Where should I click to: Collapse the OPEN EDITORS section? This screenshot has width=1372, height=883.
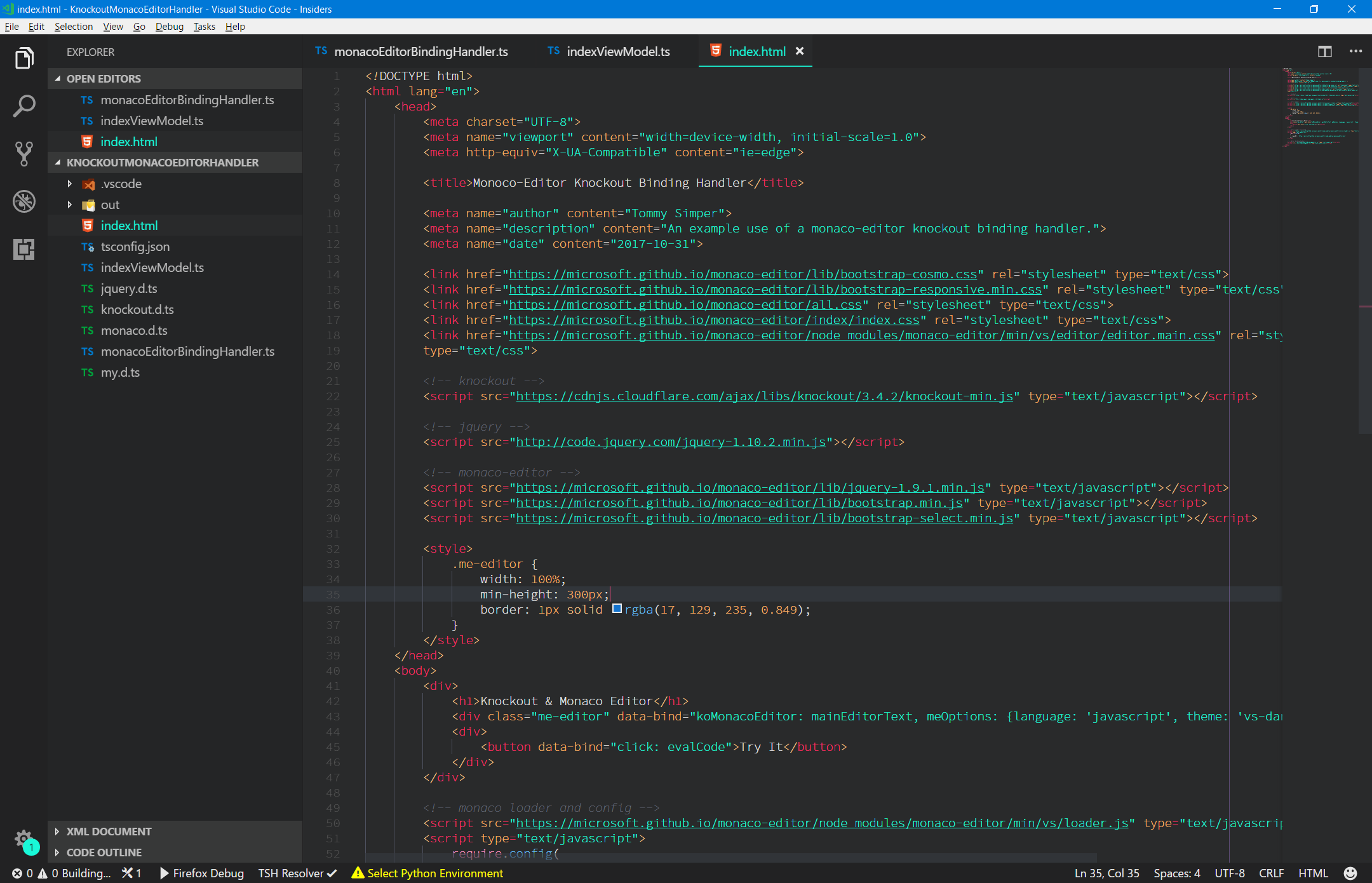pyautogui.click(x=58, y=79)
